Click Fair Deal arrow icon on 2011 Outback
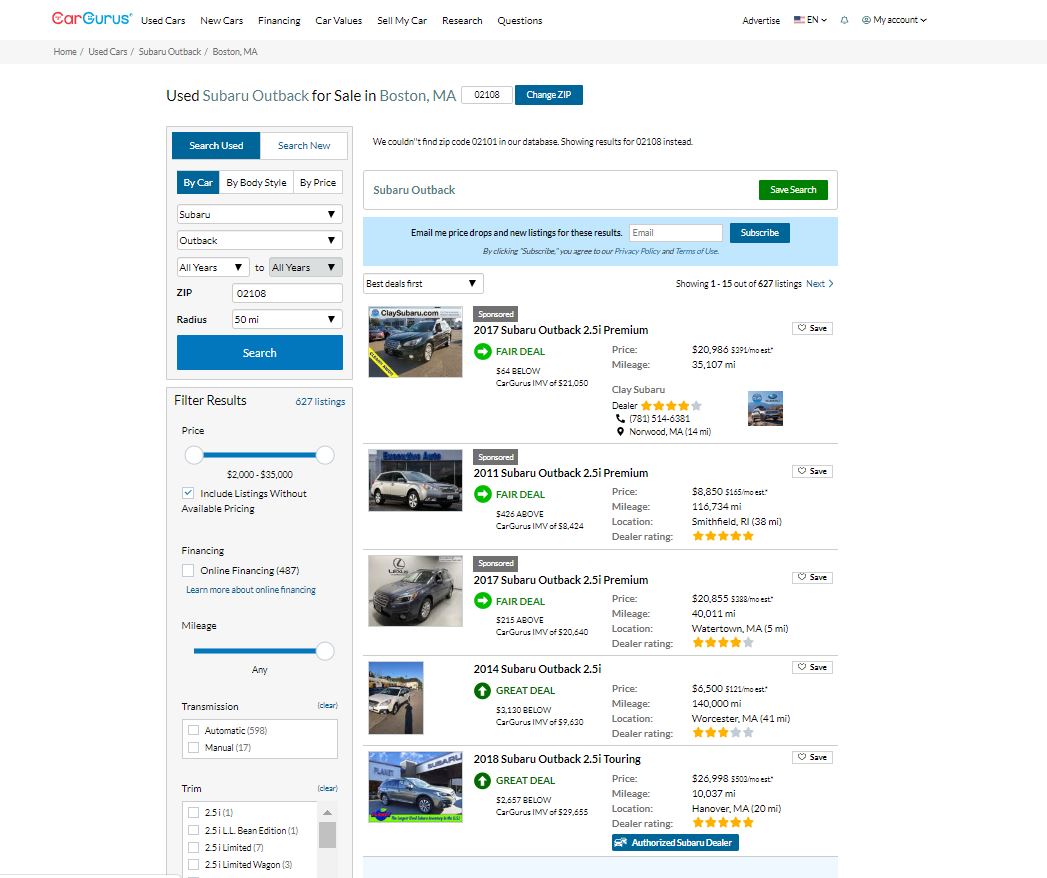 (x=482, y=494)
